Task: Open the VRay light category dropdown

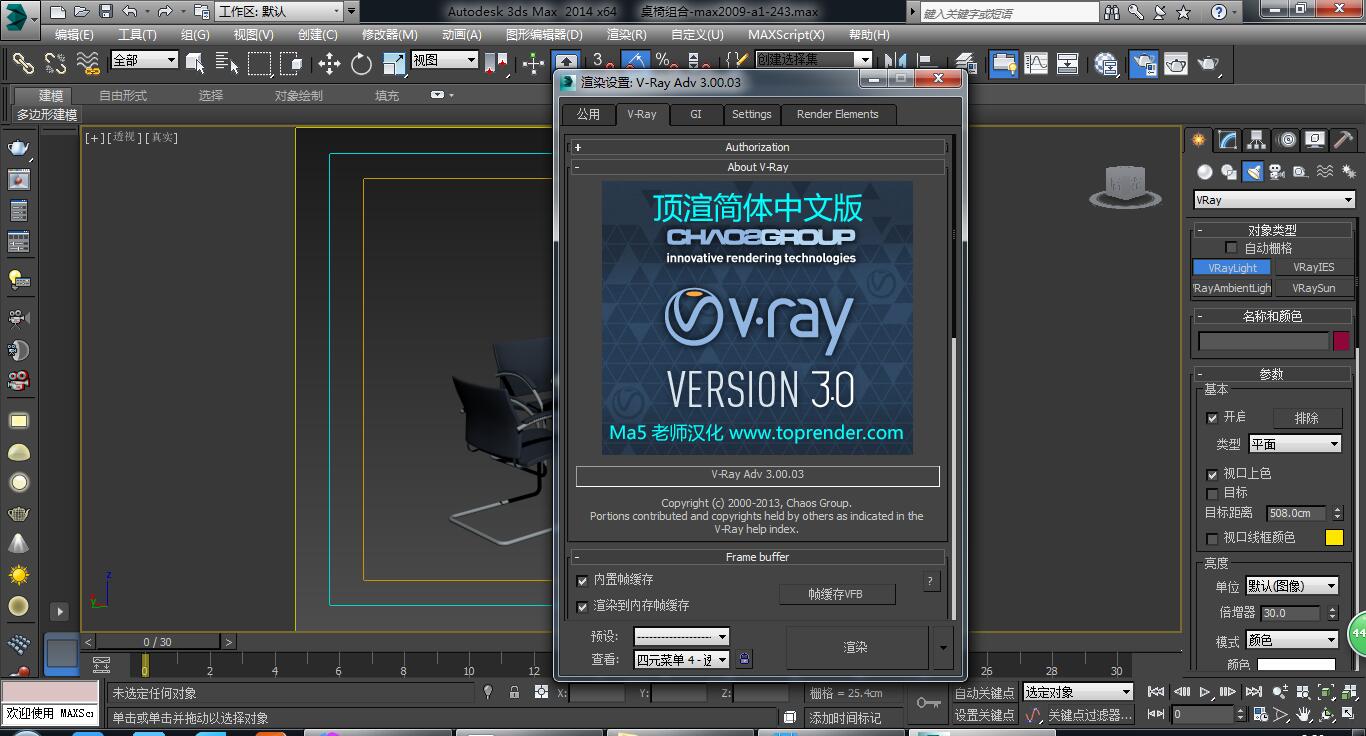Action: click(x=1274, y=200)
